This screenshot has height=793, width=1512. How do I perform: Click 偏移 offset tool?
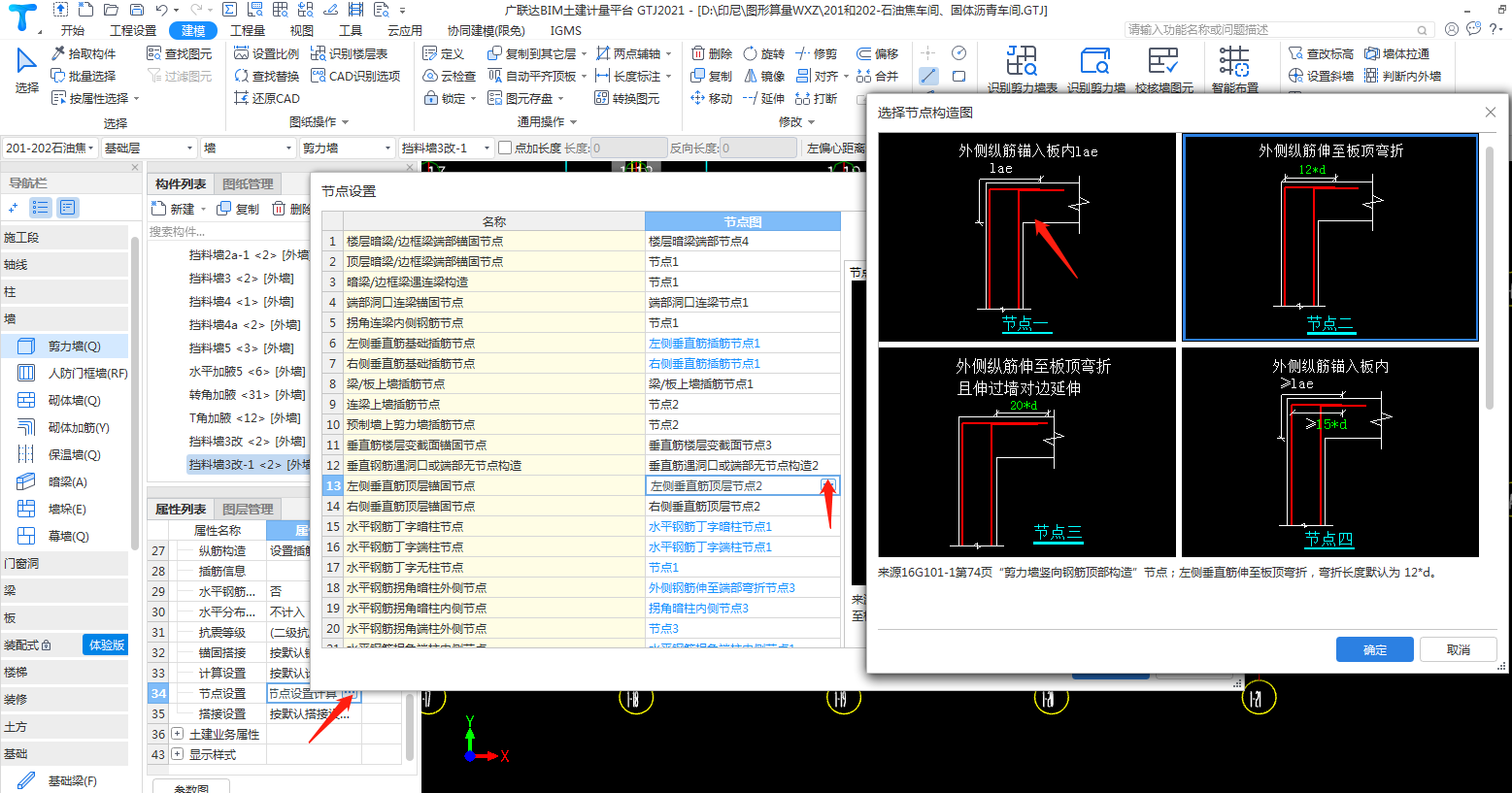(x=878, y=54)
